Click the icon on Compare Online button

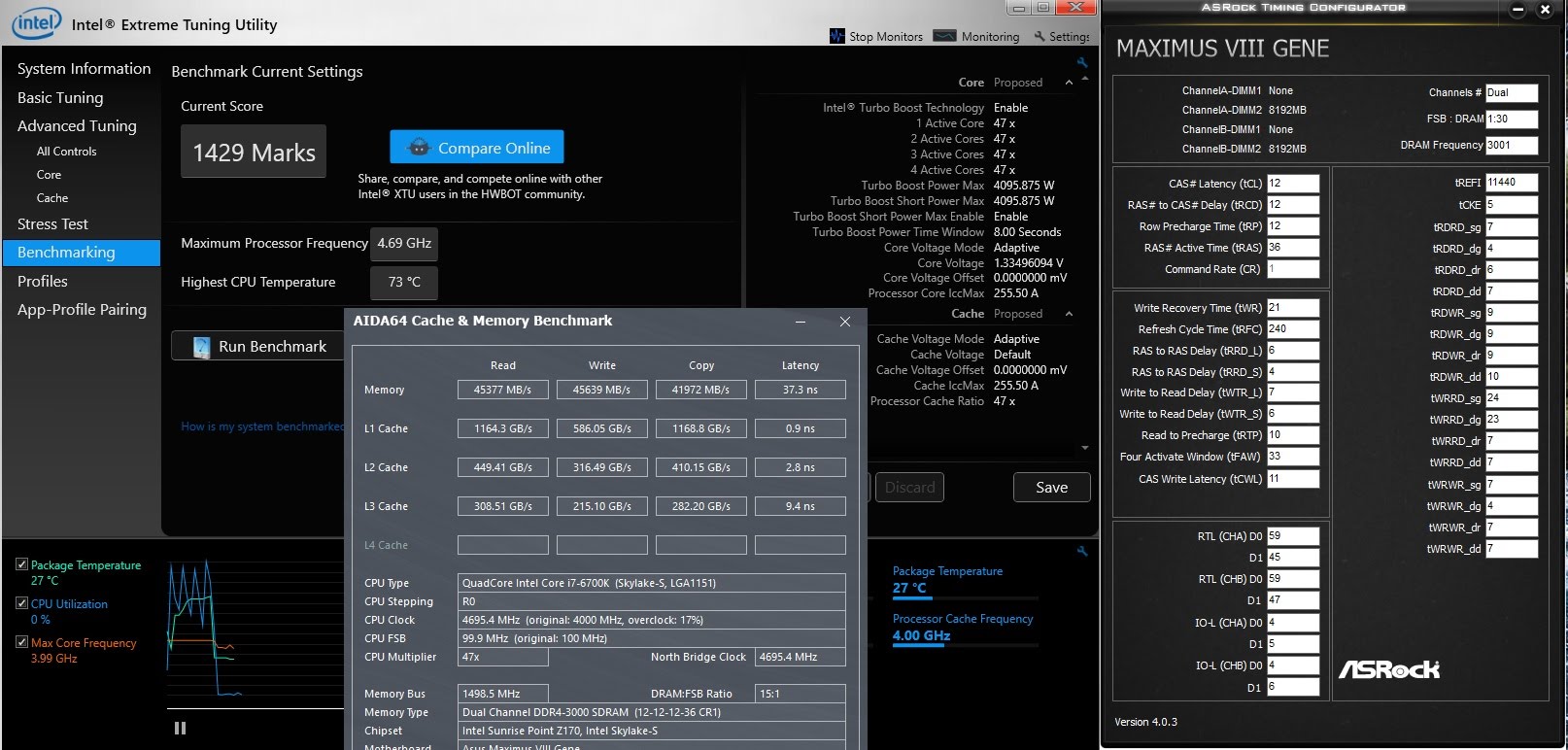[419, 148]
